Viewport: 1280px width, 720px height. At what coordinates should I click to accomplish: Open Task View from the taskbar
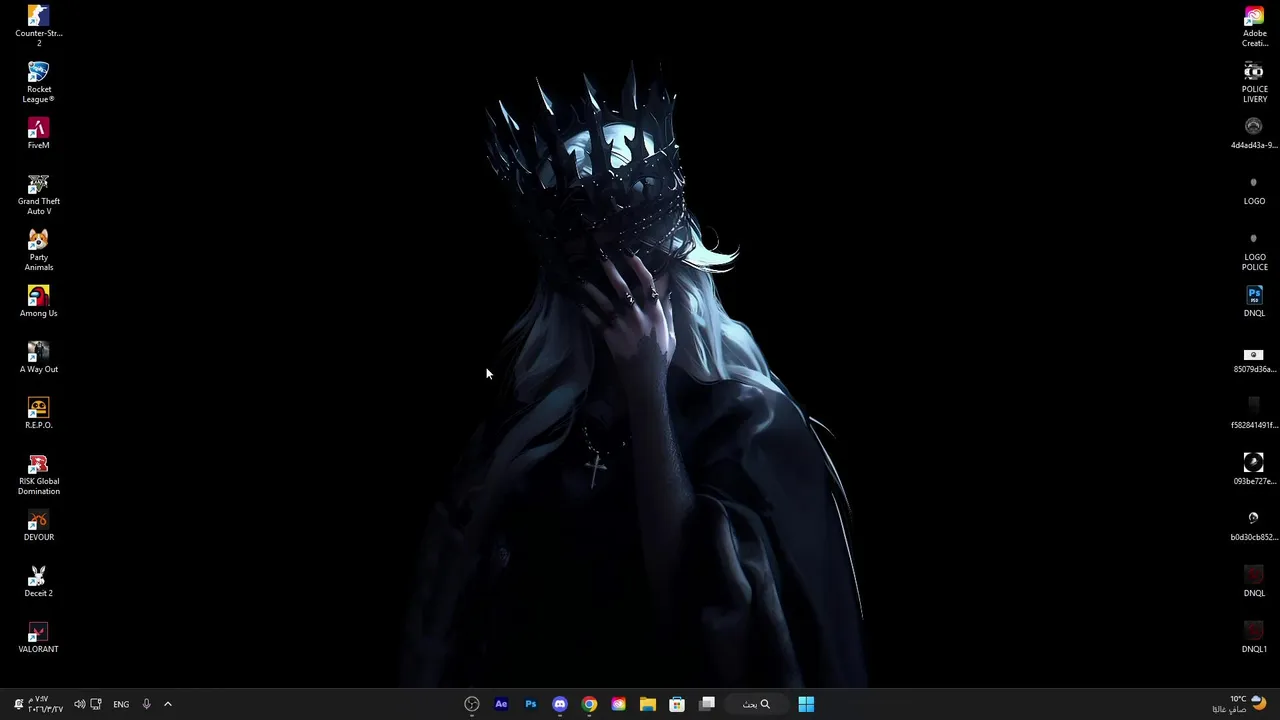click(x=707, y=704)
